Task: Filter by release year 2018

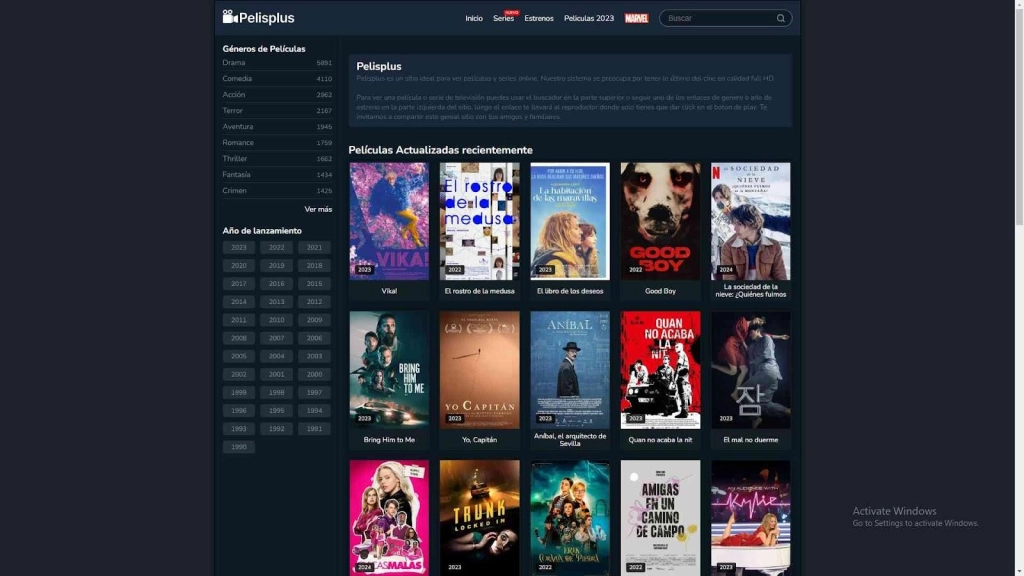Action: pos(314,266)
